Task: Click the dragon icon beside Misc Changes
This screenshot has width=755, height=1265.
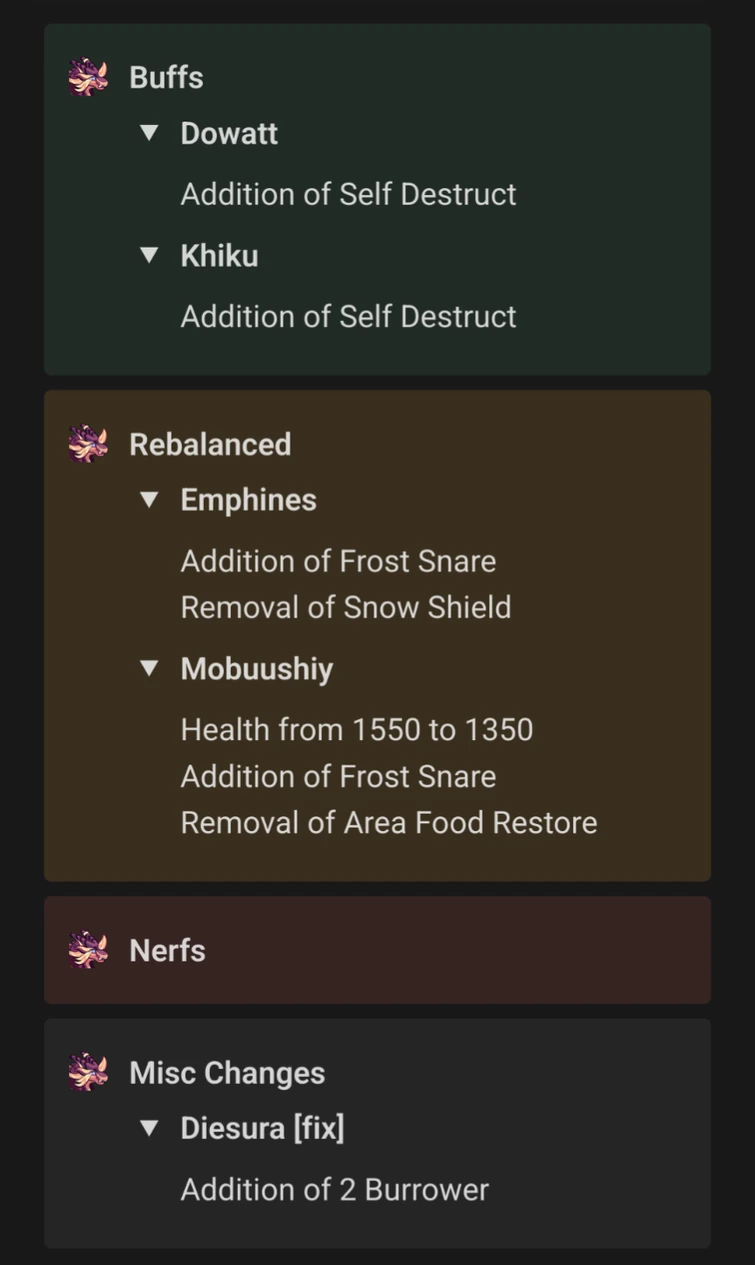Action: pyautogui.click(x=88, y=1072)
